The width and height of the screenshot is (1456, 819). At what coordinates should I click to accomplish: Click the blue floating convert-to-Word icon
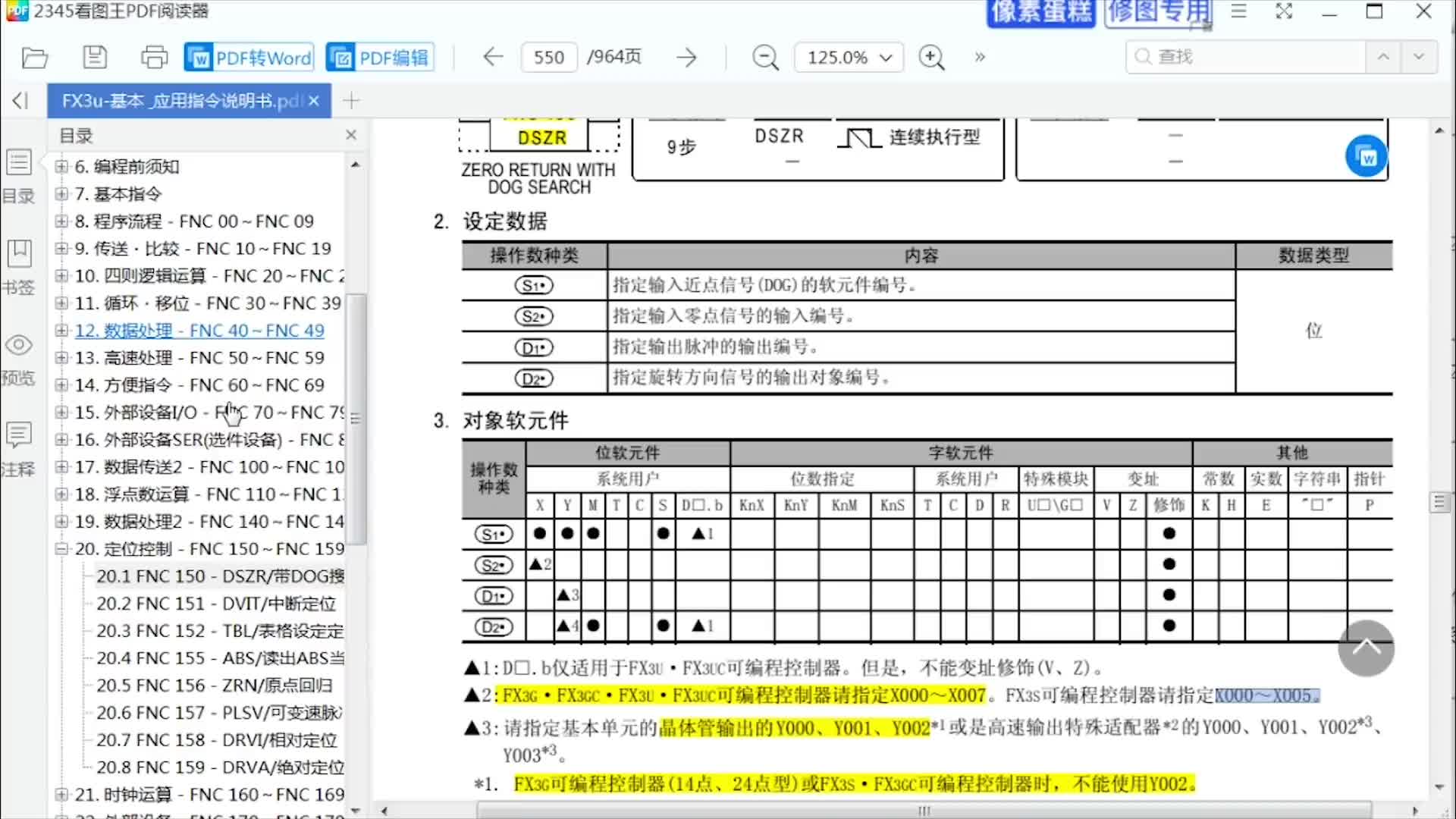[1367, 157]
